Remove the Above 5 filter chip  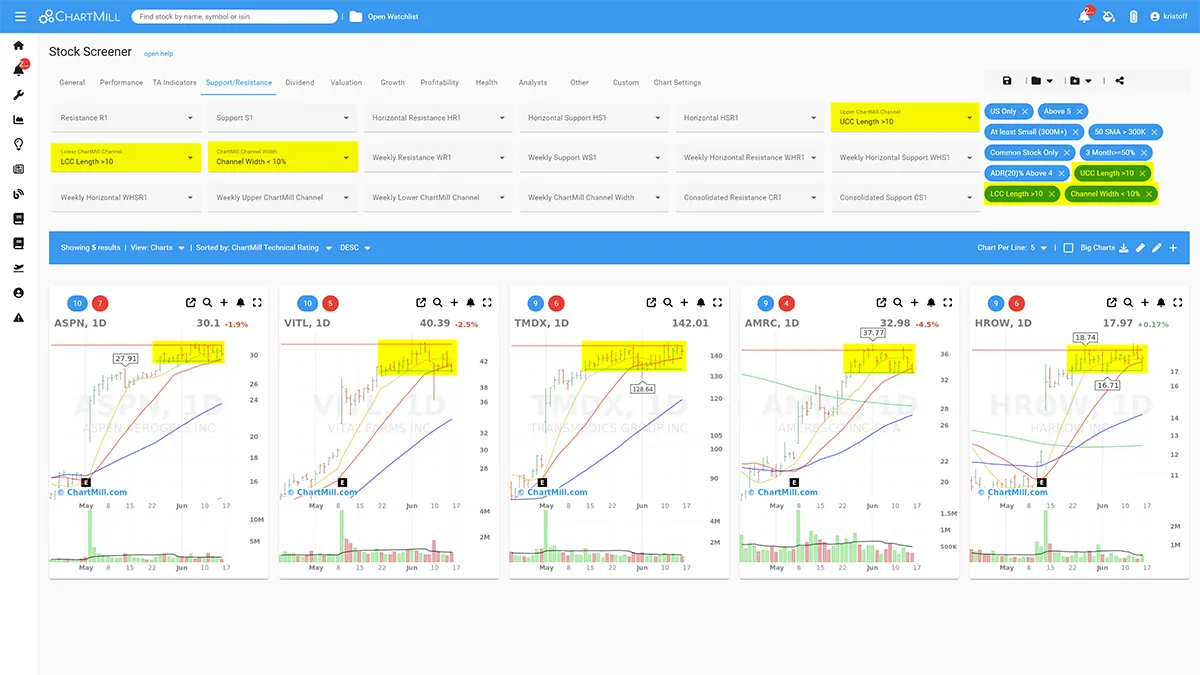point(1080,111)
